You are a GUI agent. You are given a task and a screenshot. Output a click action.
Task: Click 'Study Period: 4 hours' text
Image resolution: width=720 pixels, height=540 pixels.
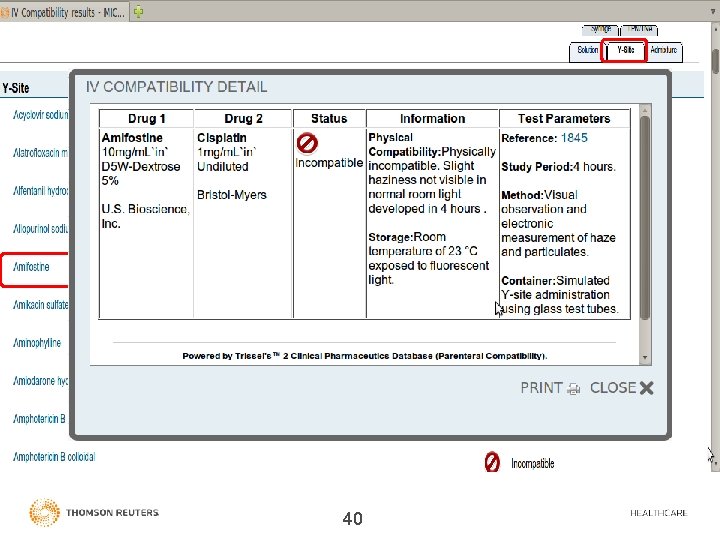coord(558,167)
